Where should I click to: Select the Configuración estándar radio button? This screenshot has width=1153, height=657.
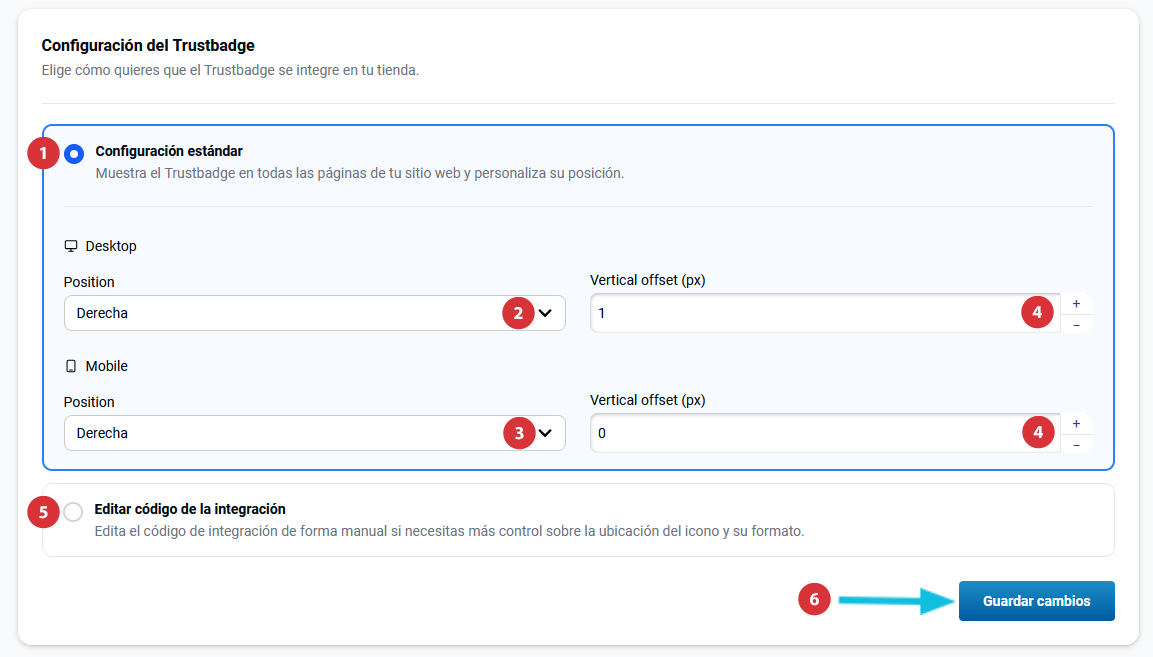pyautogui.click(x=74, y=154)
